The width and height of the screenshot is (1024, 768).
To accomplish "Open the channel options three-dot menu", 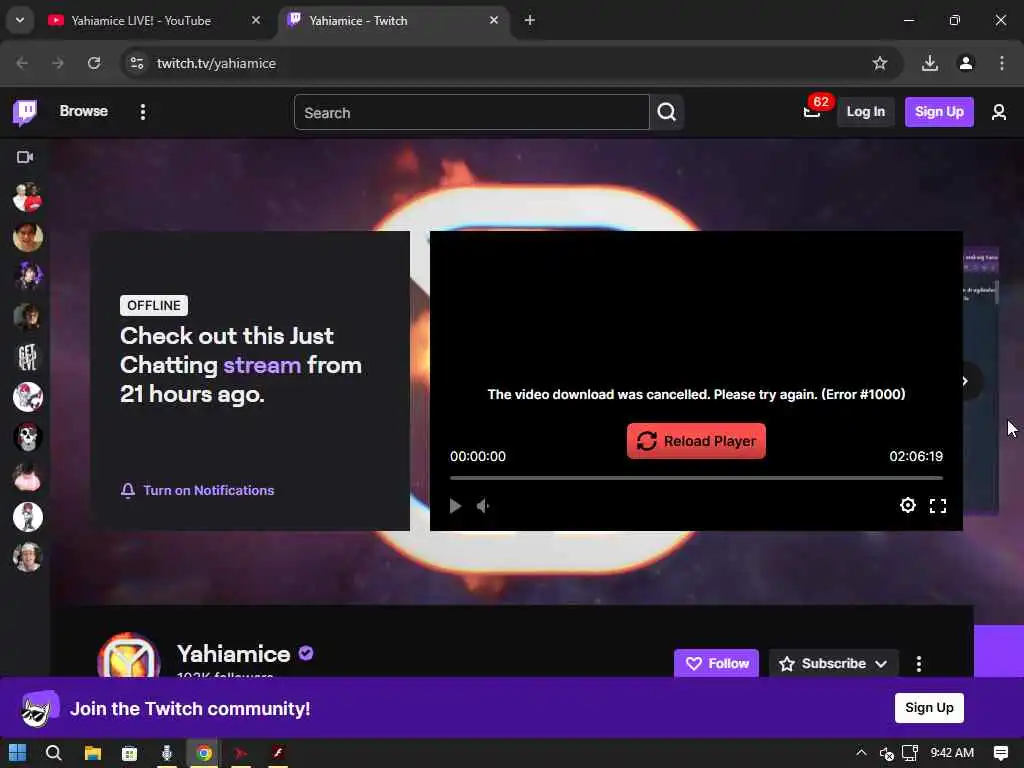I will [x=919, y=664].
